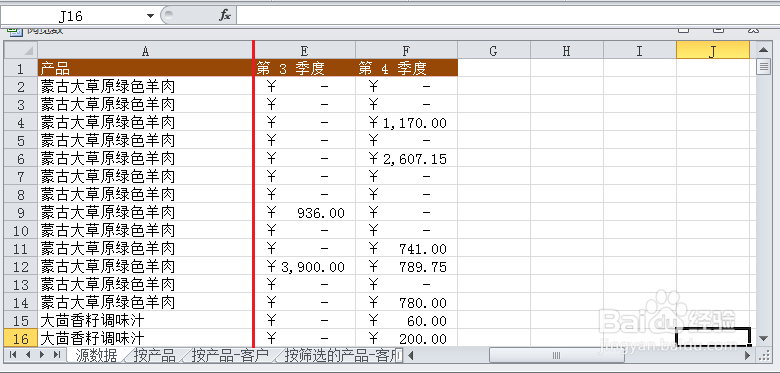
Task: Click cell with ￥60.00
Action: tap(406, 320)
